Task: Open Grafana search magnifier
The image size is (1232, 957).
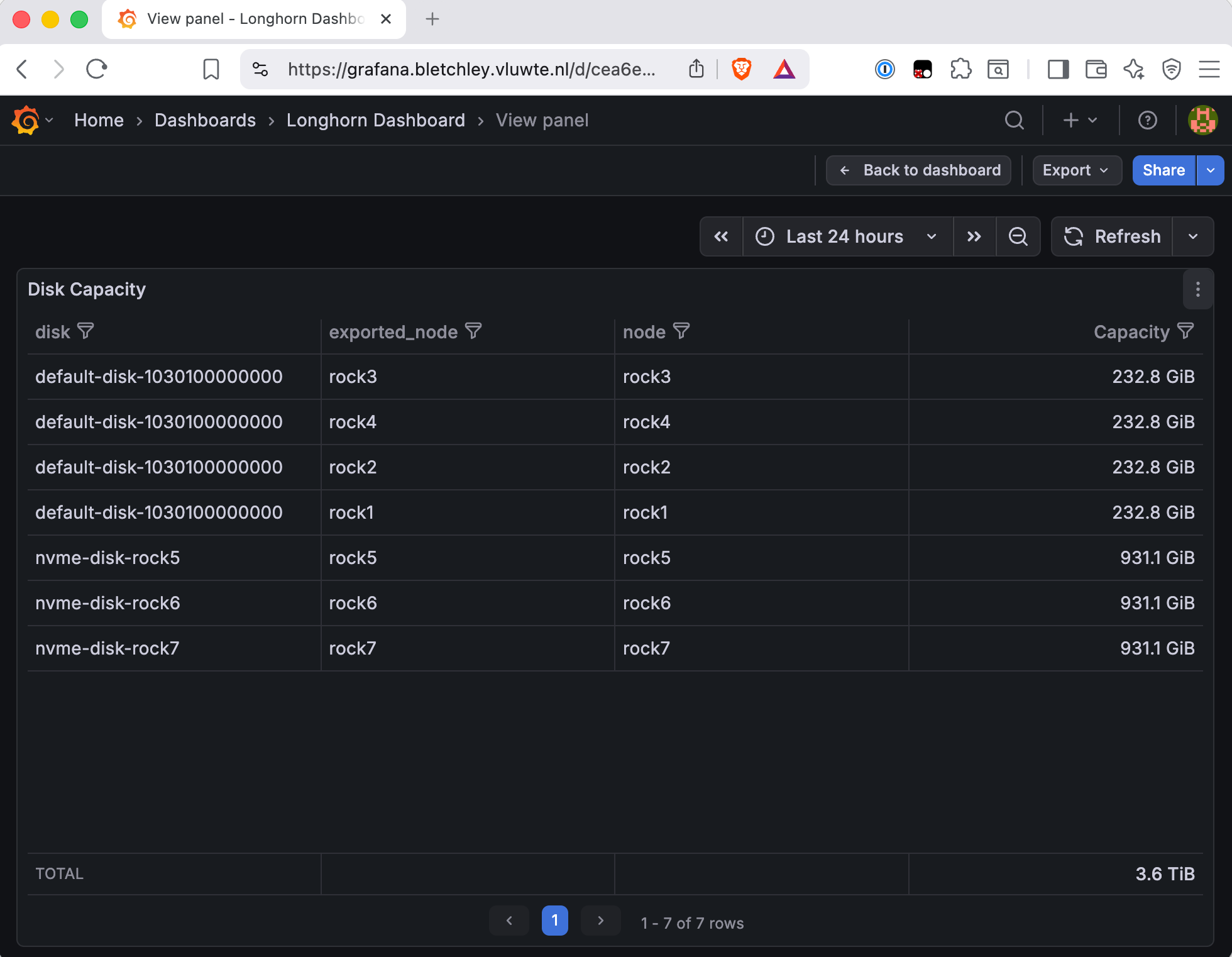Action: (1014, 120)
